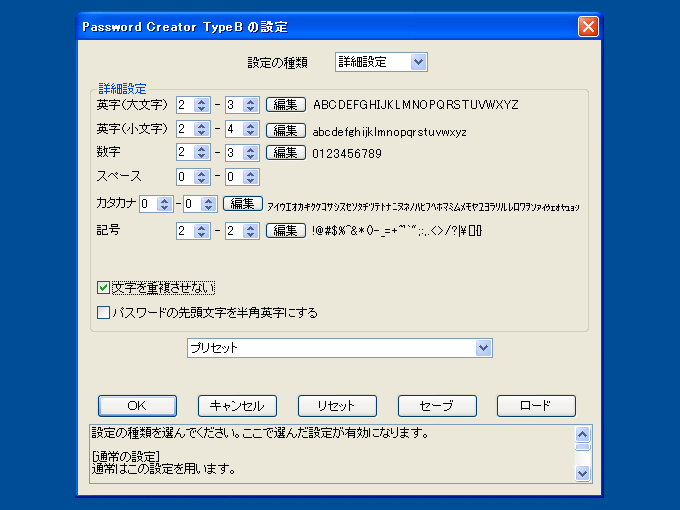Click the ABCDEFGHIJKLMNOPQRSTUVWXYZ character list
Image resolution: width=680 pixels, height=510 pixels.
(416, 105)
